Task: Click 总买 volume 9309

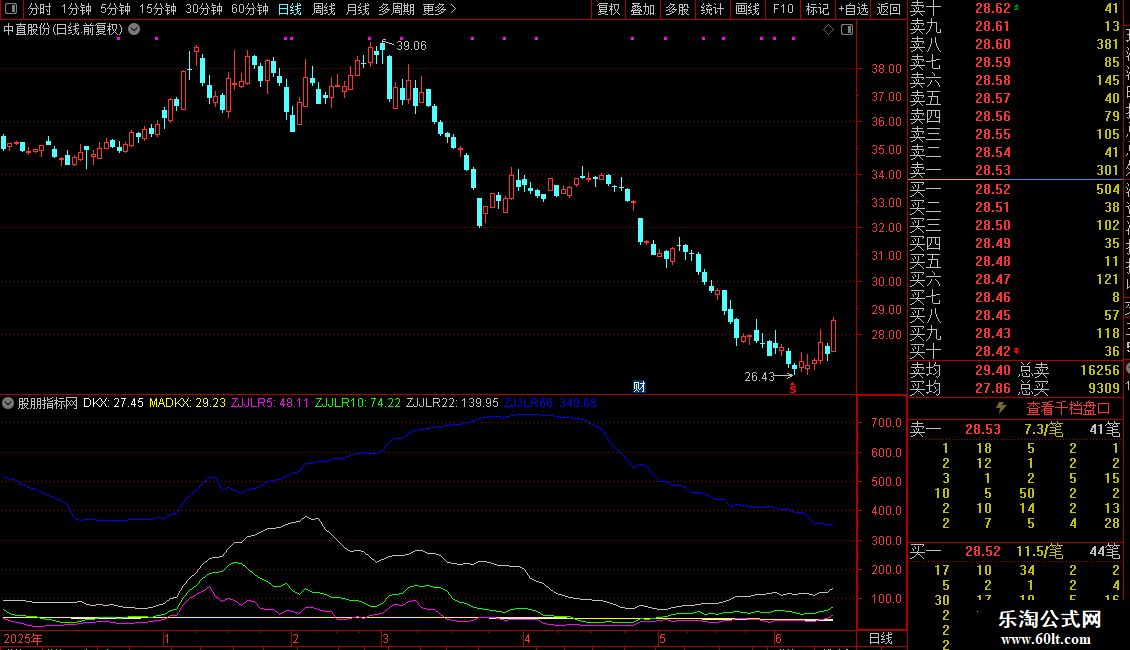Action: click(1103, 388)
